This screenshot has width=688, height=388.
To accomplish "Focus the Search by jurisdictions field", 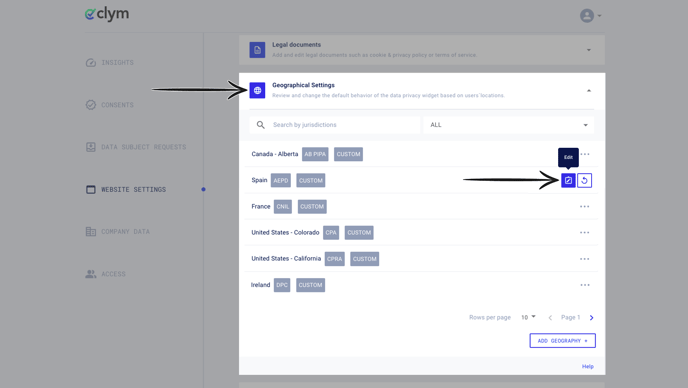I will [x=334, y=125].
